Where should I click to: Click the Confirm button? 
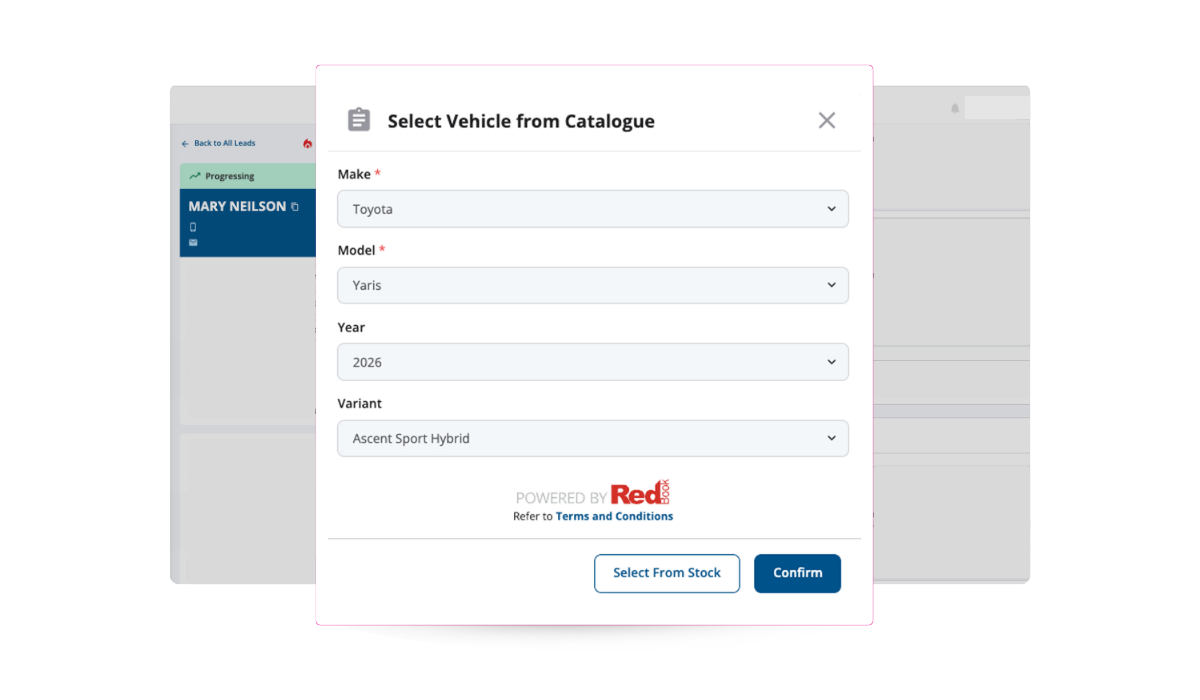tap(797, 573)
